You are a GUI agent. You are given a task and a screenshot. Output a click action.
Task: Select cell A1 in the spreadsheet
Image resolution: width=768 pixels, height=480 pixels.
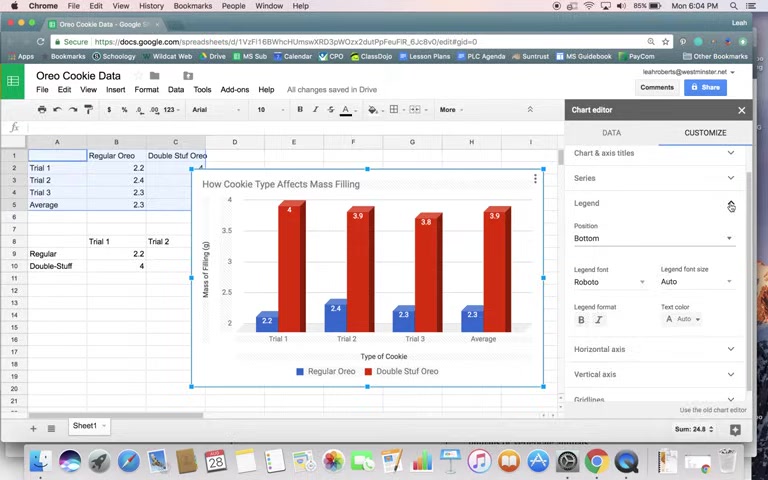[57, 155]
